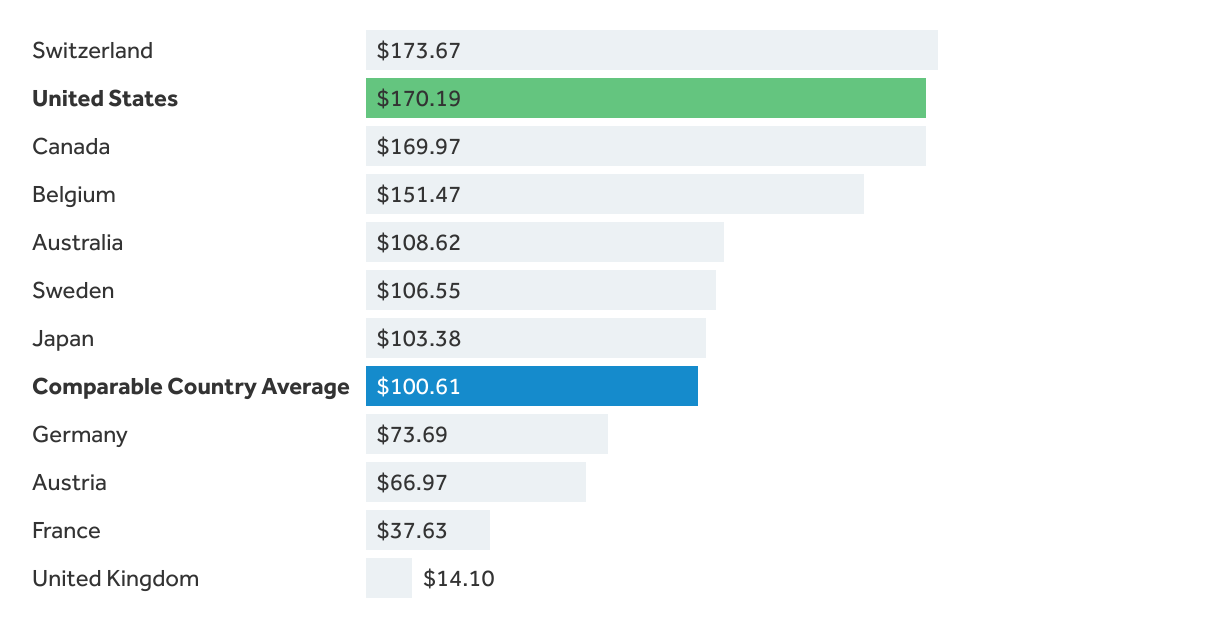Select the Austria bar showing $66.97
Viewport: 1220px width, 628px height.
475,482
